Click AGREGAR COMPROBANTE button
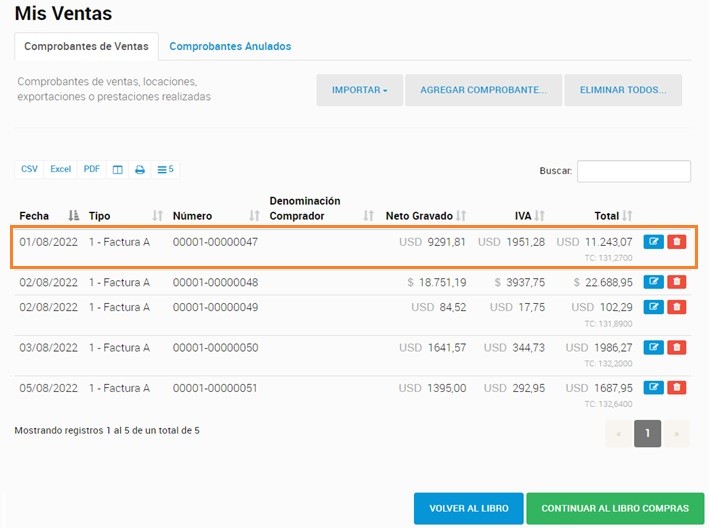 (483, 90)
